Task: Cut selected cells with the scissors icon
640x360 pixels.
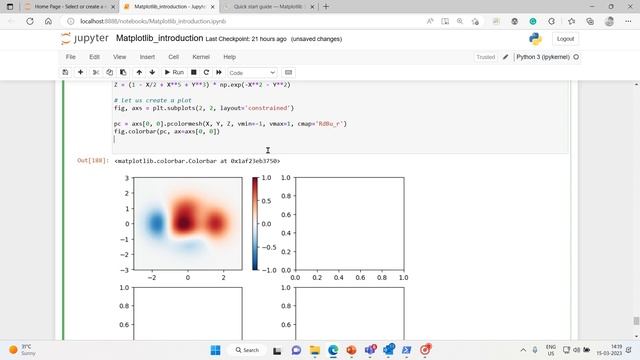Action: point(96,72)
